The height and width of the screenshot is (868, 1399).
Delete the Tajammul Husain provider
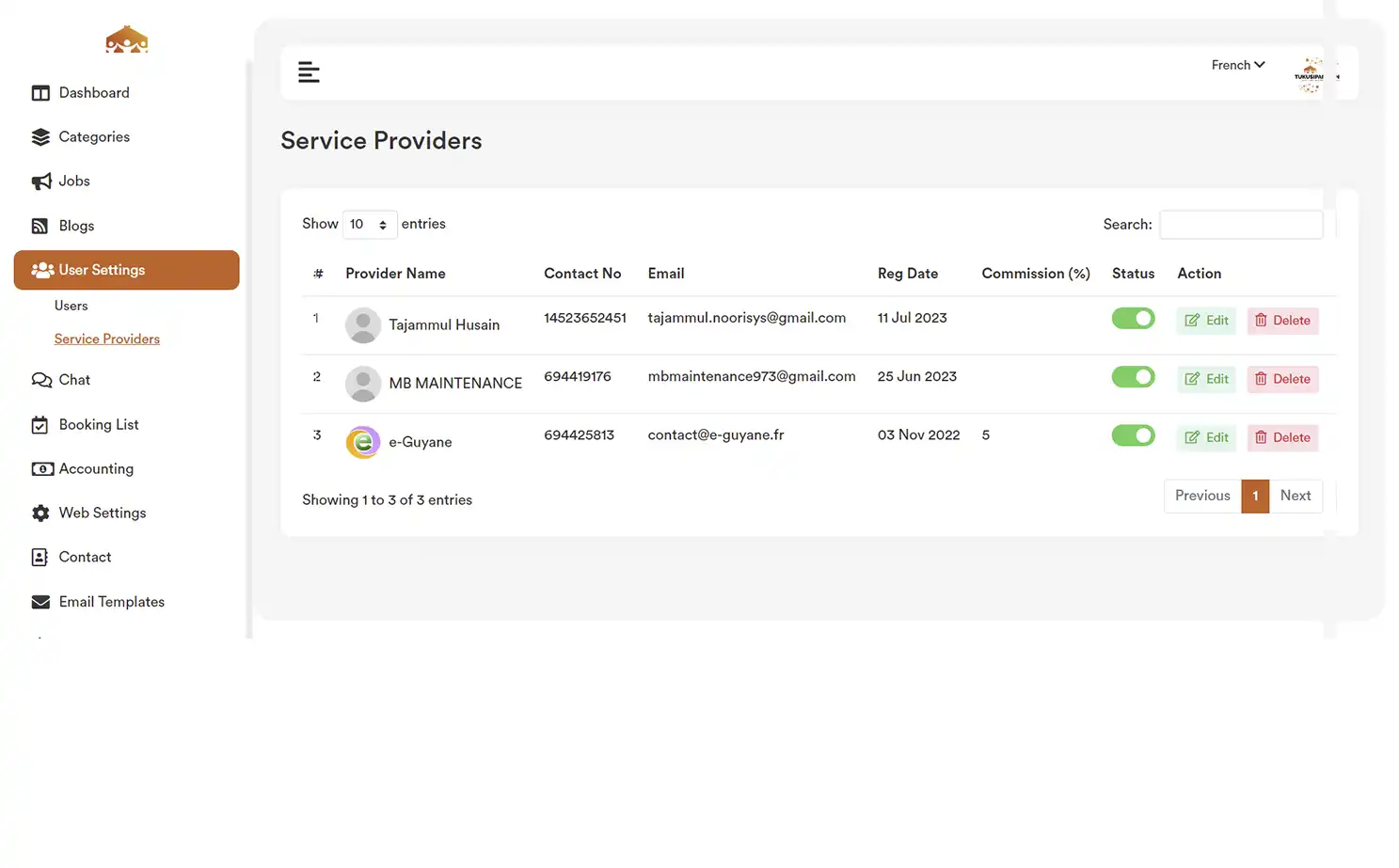1282,320
